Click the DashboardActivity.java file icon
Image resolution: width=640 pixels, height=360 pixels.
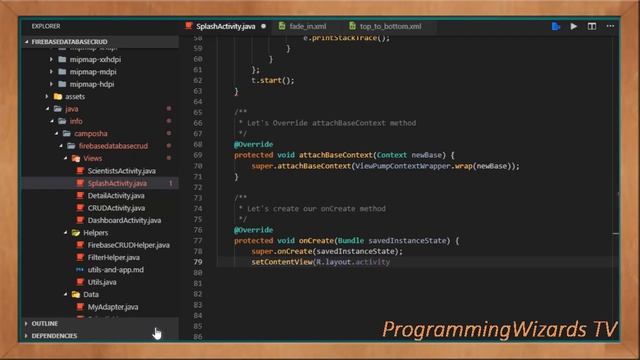point(80,220)
